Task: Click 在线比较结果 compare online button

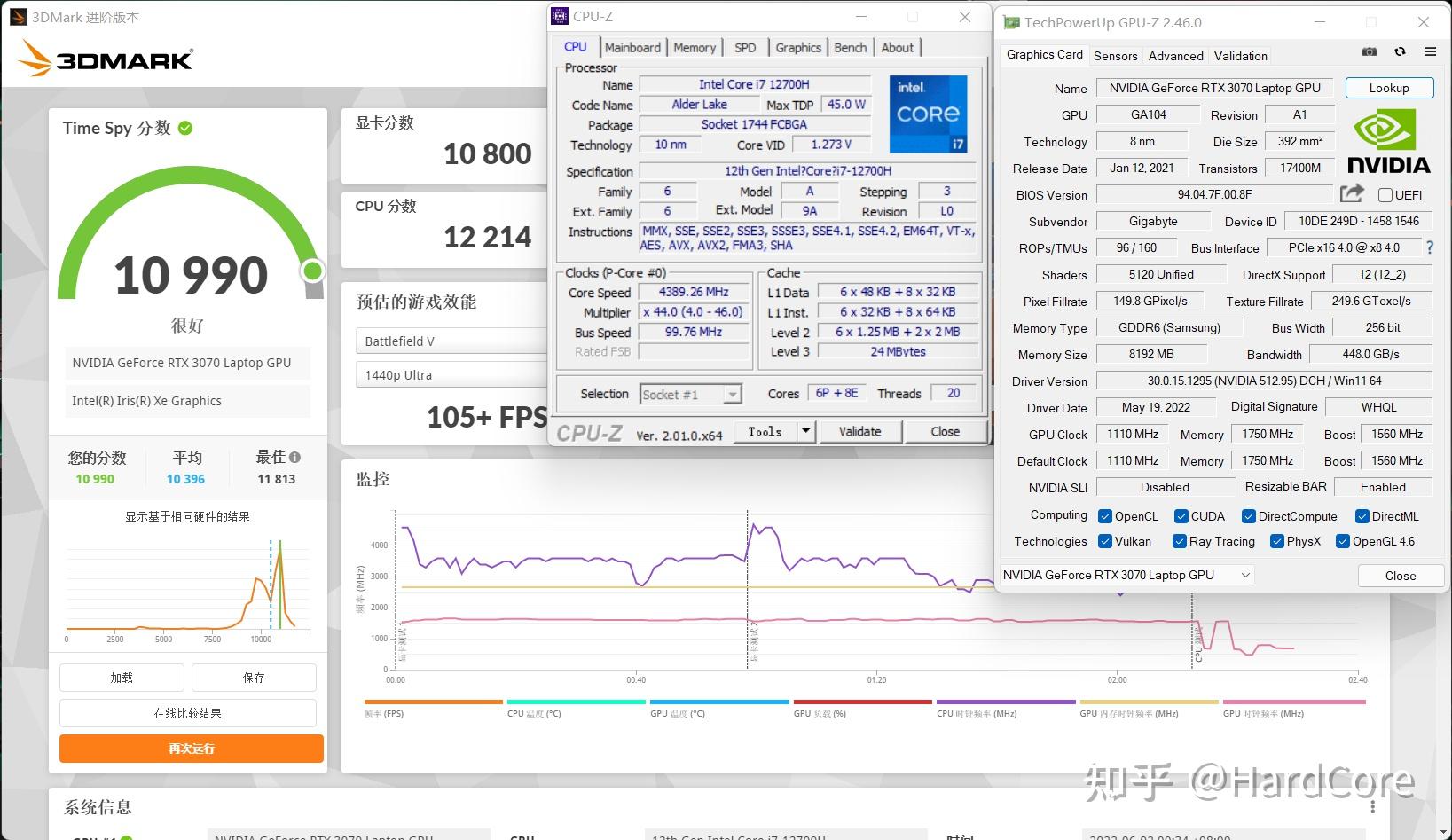Action: pos(188,713)
